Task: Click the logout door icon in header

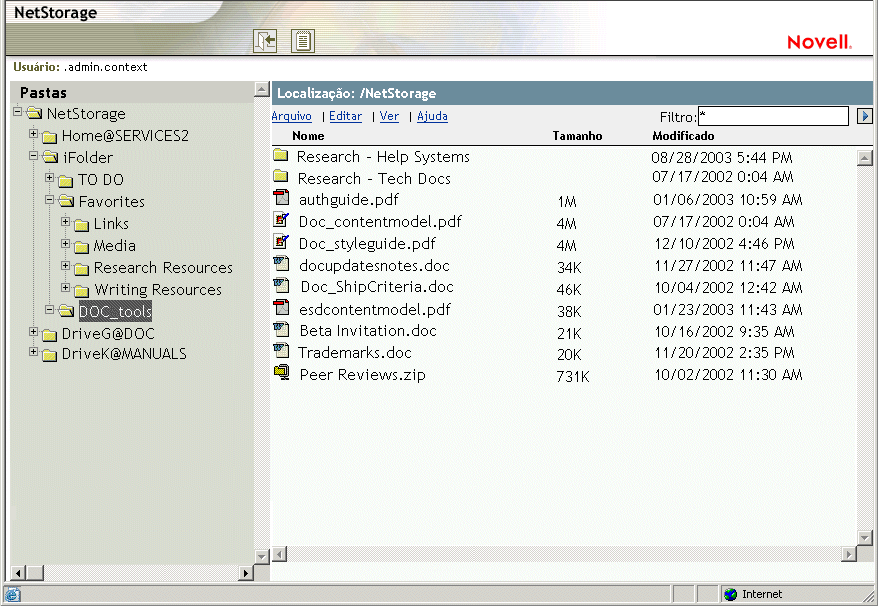Action: click(265, 41)
